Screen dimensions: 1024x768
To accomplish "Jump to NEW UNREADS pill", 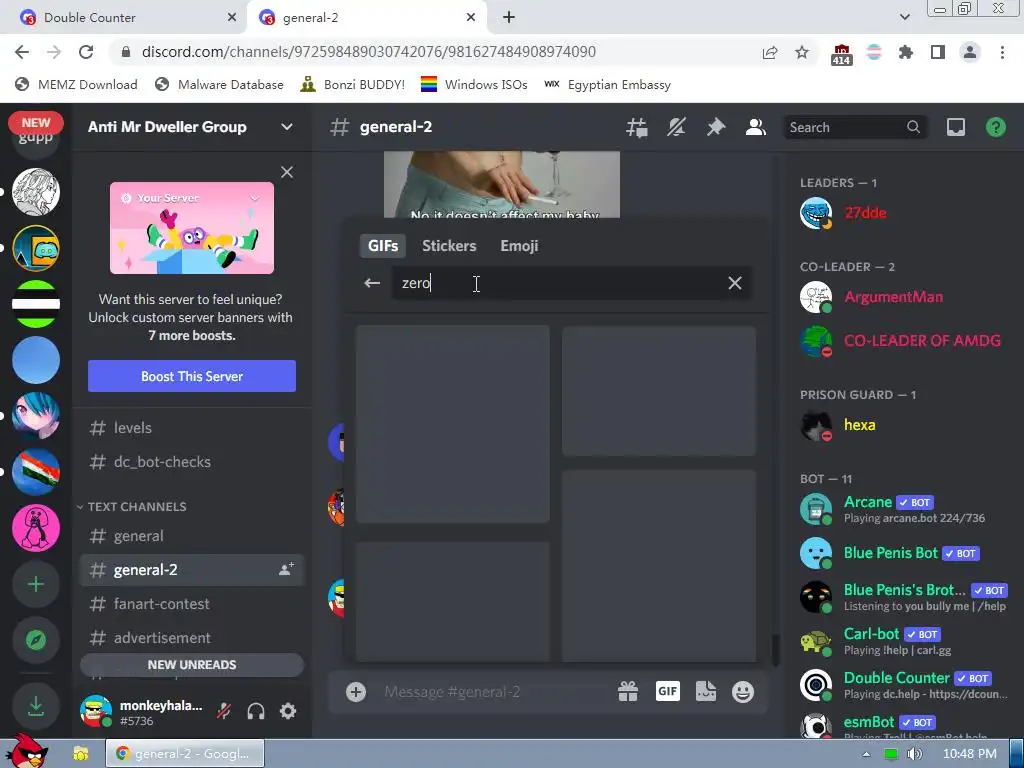I will pyautogui.click(x=192, y=665).
